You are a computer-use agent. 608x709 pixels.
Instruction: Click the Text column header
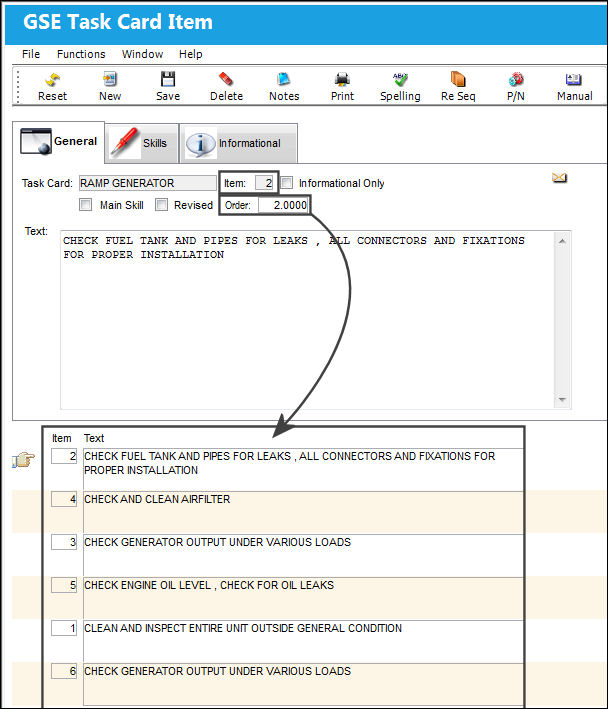94,438
